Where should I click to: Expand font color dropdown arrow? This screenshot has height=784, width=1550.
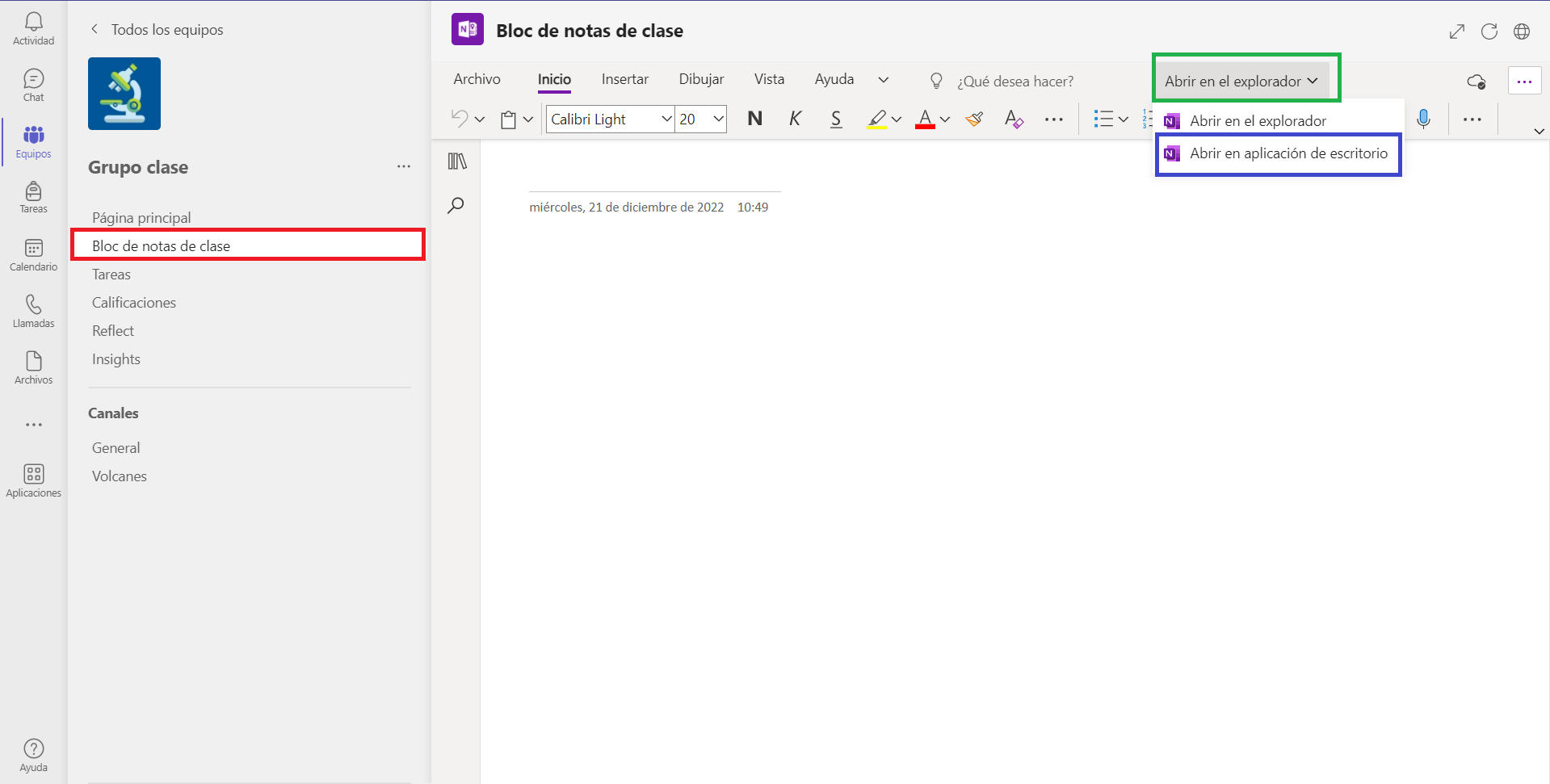click(x=945, y=119)
